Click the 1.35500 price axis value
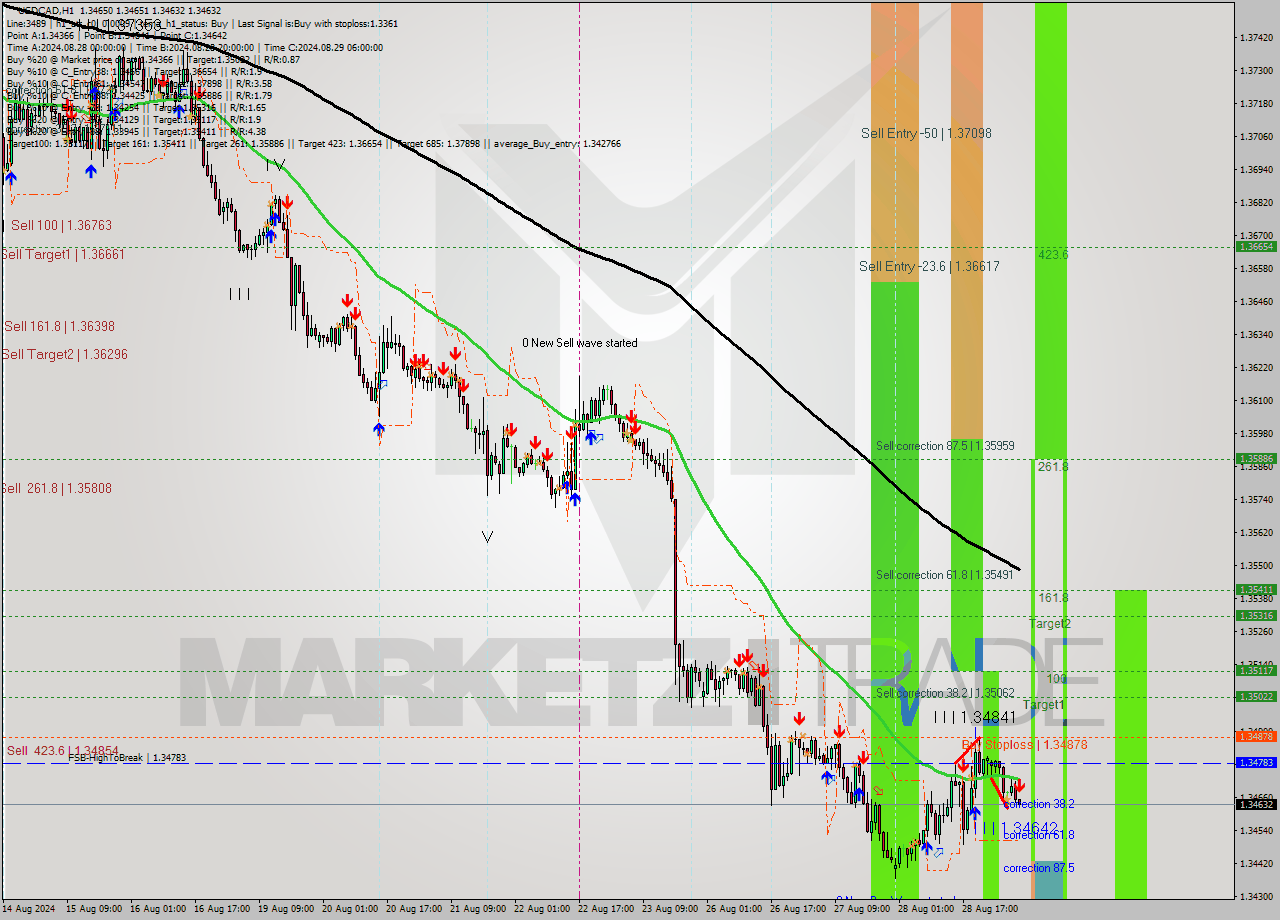Image resolution: width=1280 pixels, height=920 pixels. 1255,566
